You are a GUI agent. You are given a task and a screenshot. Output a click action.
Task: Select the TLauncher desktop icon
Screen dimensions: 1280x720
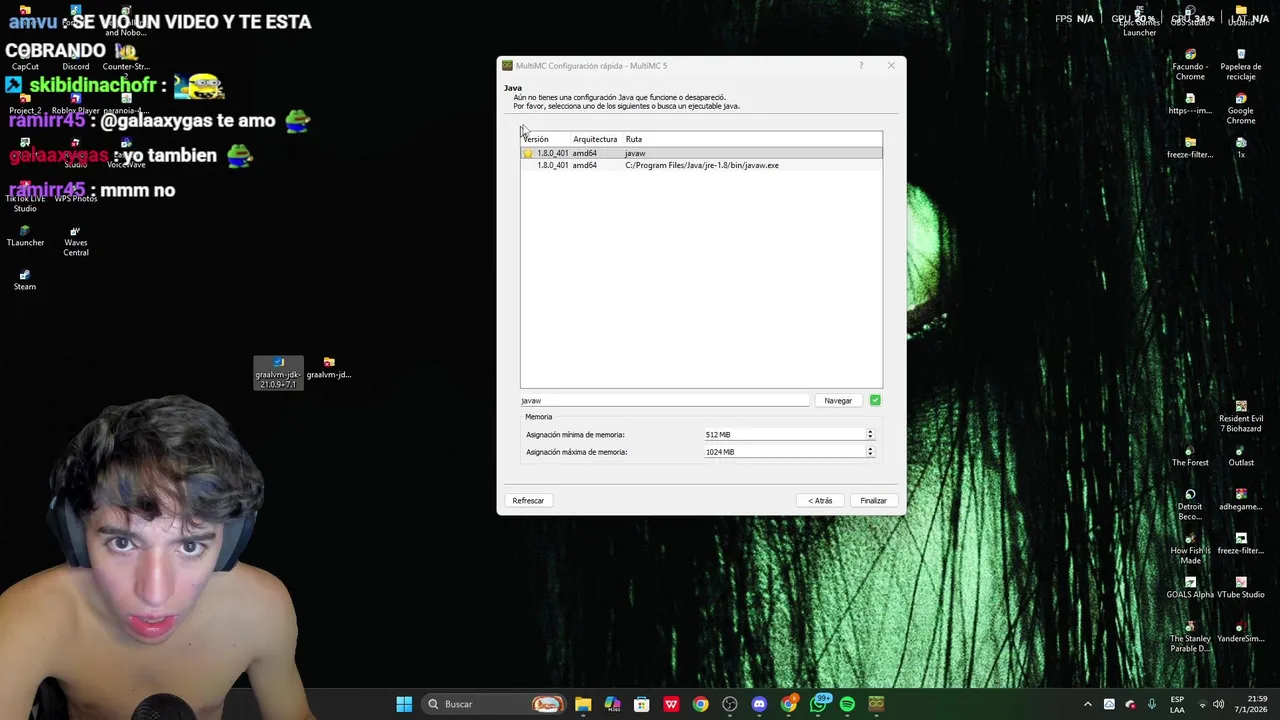[25, 236]
